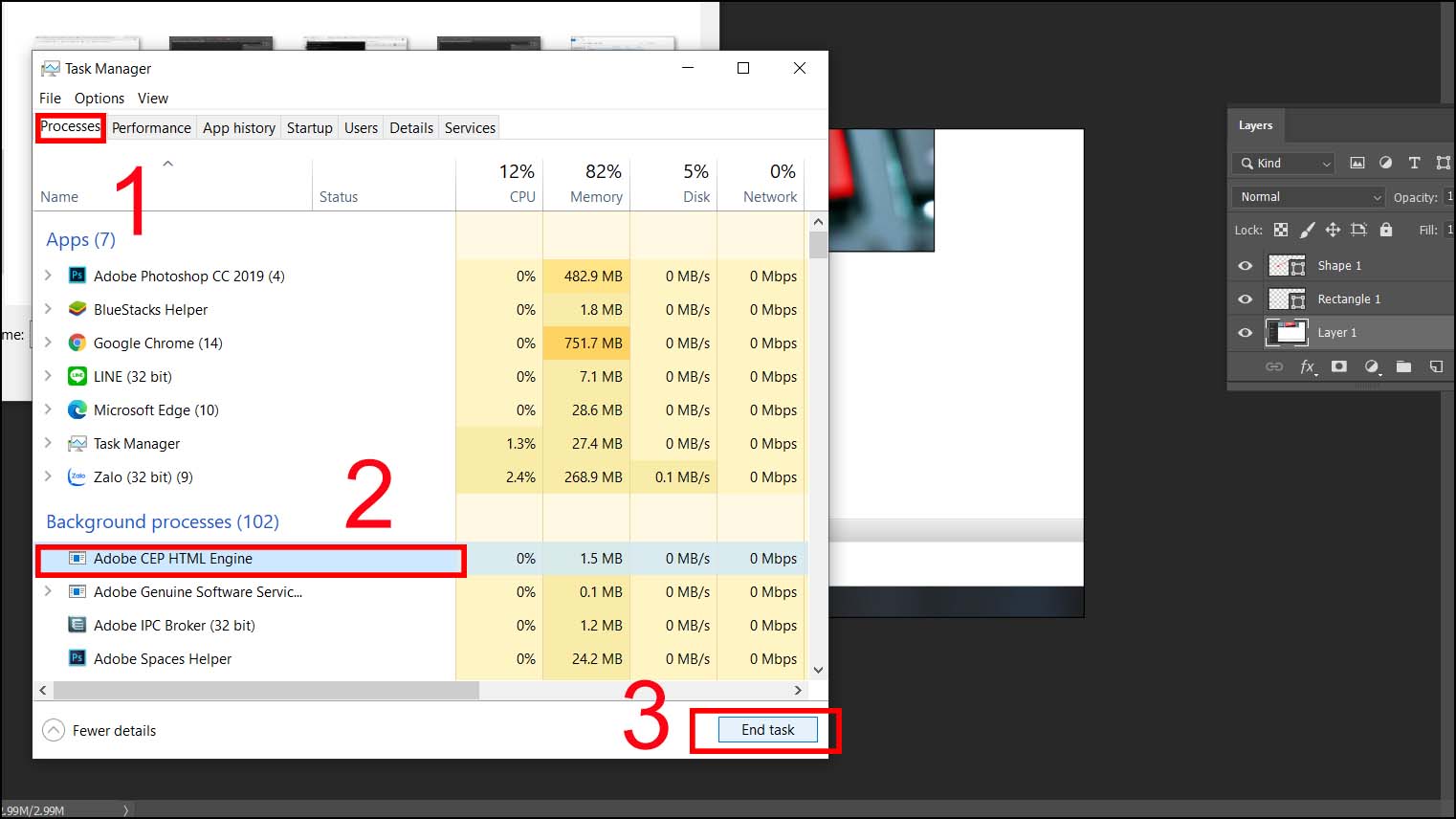Expand the Google Chrome process group
Screen dimensions: 1456x819
click(49, 343)
